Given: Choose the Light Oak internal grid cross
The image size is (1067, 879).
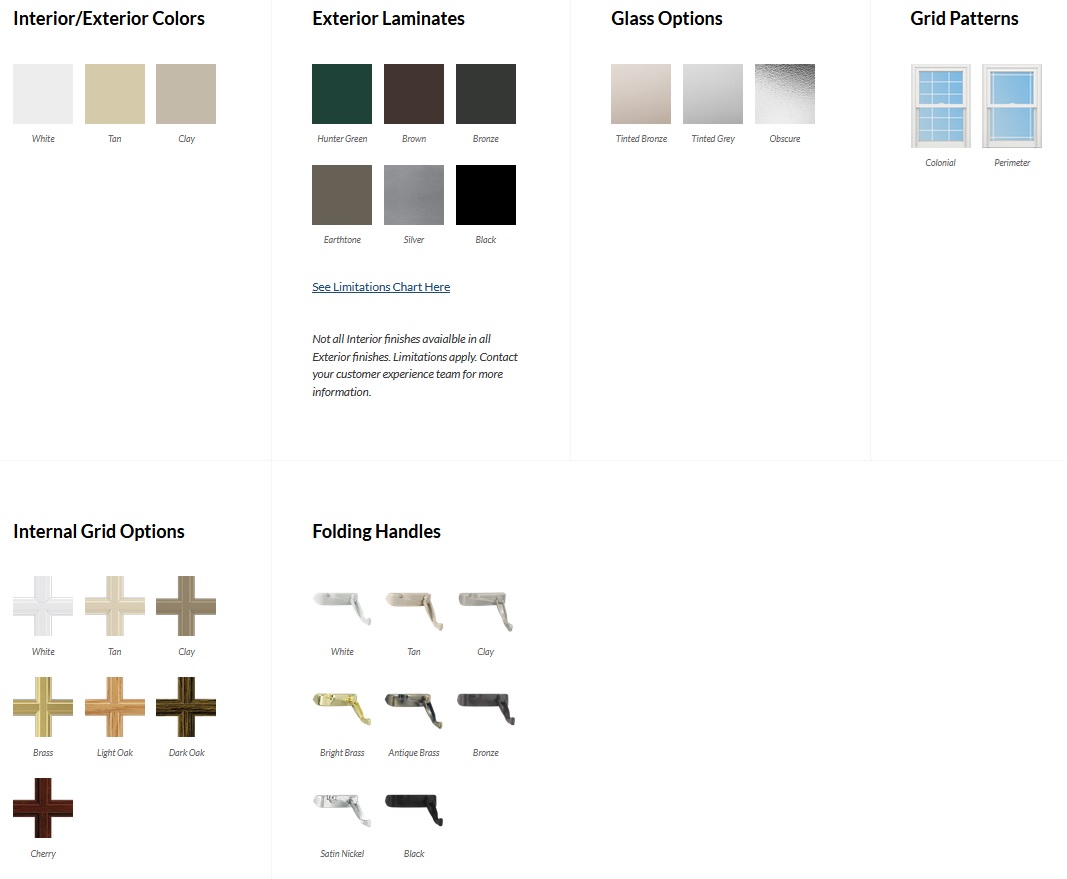Looking at the screenshot, I should click(115, 707).
